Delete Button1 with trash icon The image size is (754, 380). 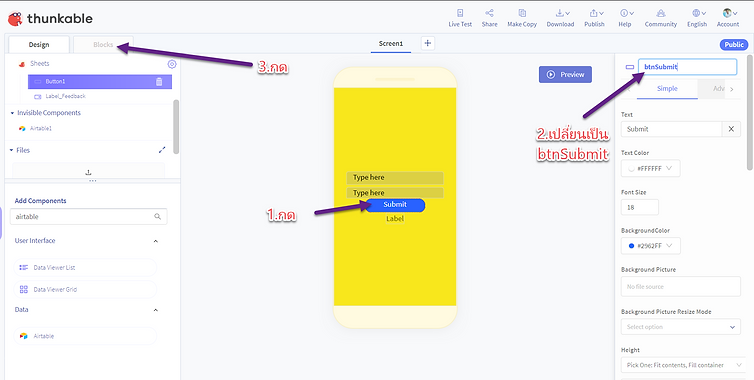[x=159, y=82]
